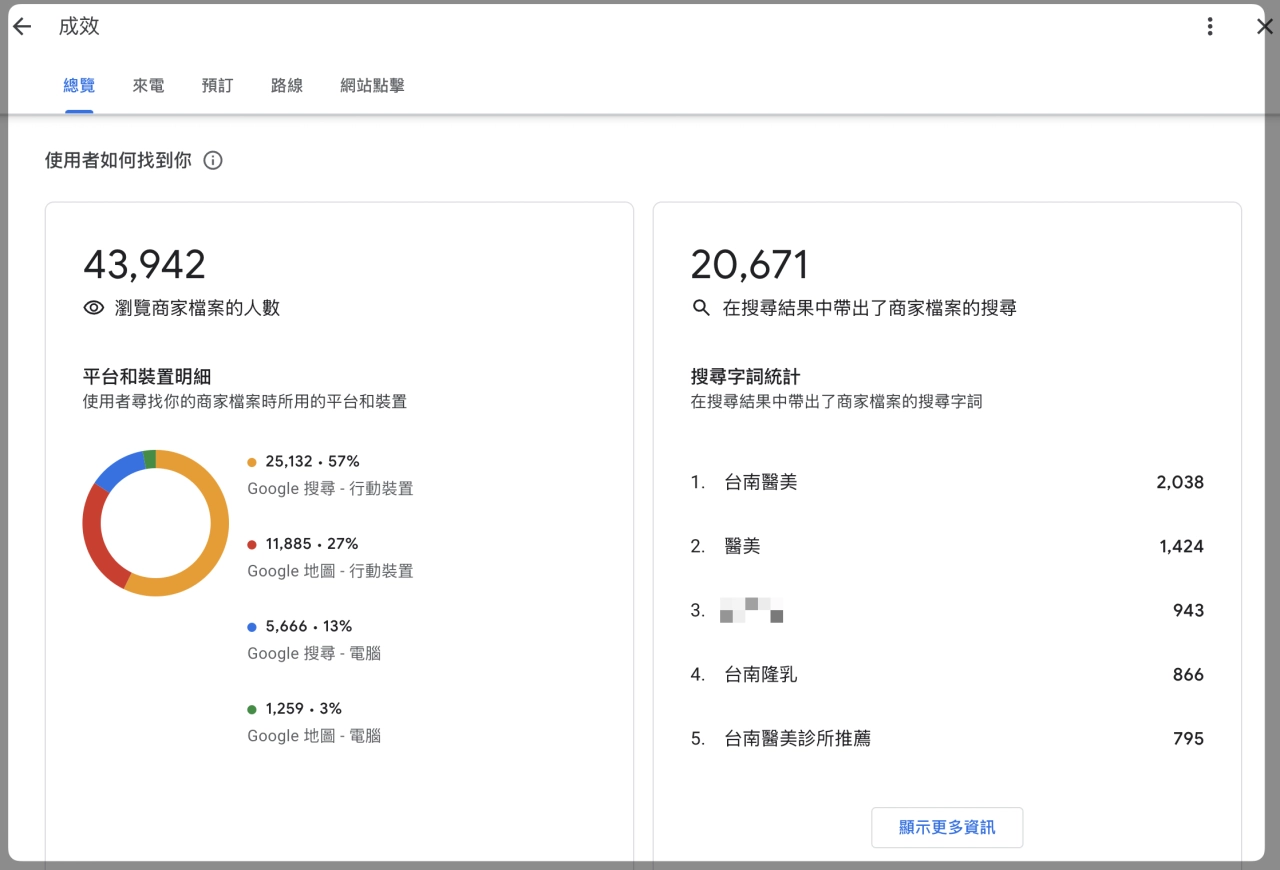
Task: Click the search term 台南醫美診所推薦
Action: pyautogui.click(x=798, y=739)
